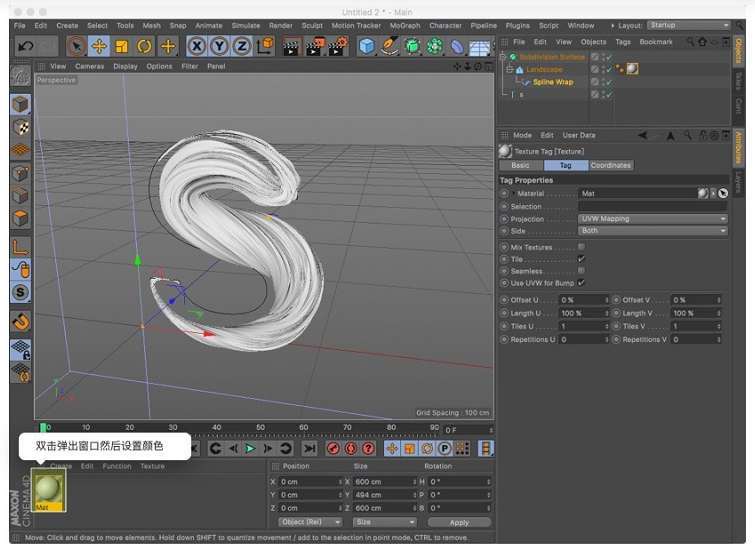Select Spline Wrap in the object tree
The height and width of the screenshot is (554, 755).
(x=552, y=82)
